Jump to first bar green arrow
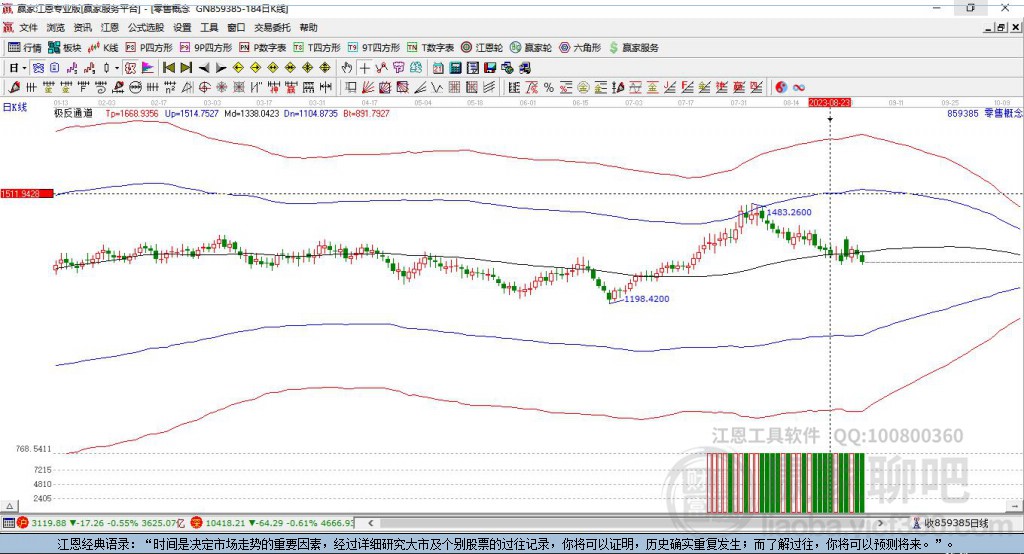This screenshot has height=554, width=1024. tap(168, 68)
